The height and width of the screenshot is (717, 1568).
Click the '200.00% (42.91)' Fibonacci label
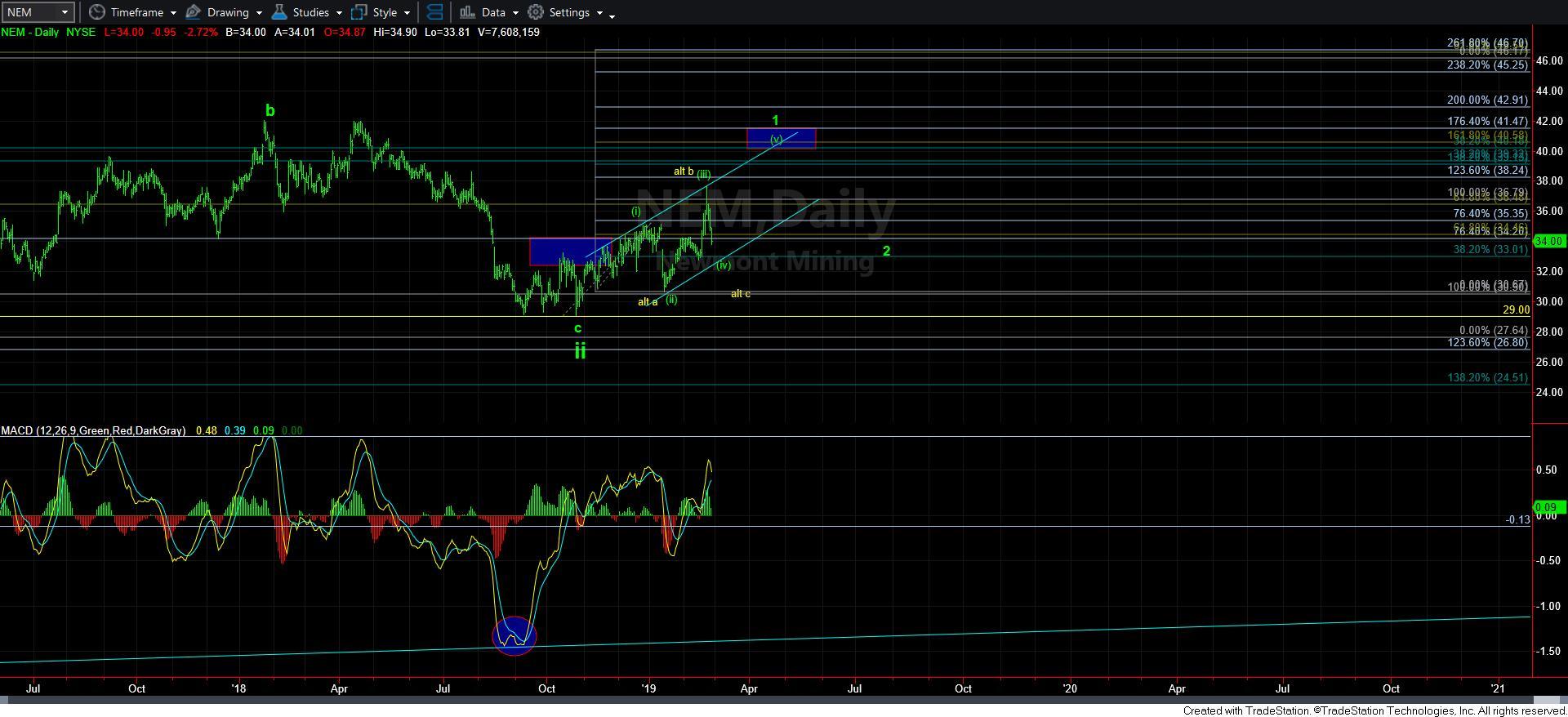pos(1487,100)
